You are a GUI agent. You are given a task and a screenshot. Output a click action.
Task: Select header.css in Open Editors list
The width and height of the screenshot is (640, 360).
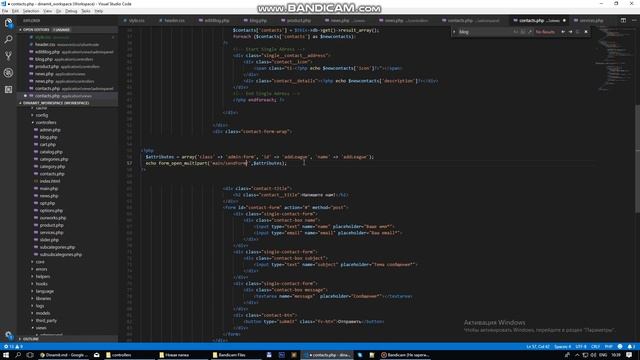(67, 44)
